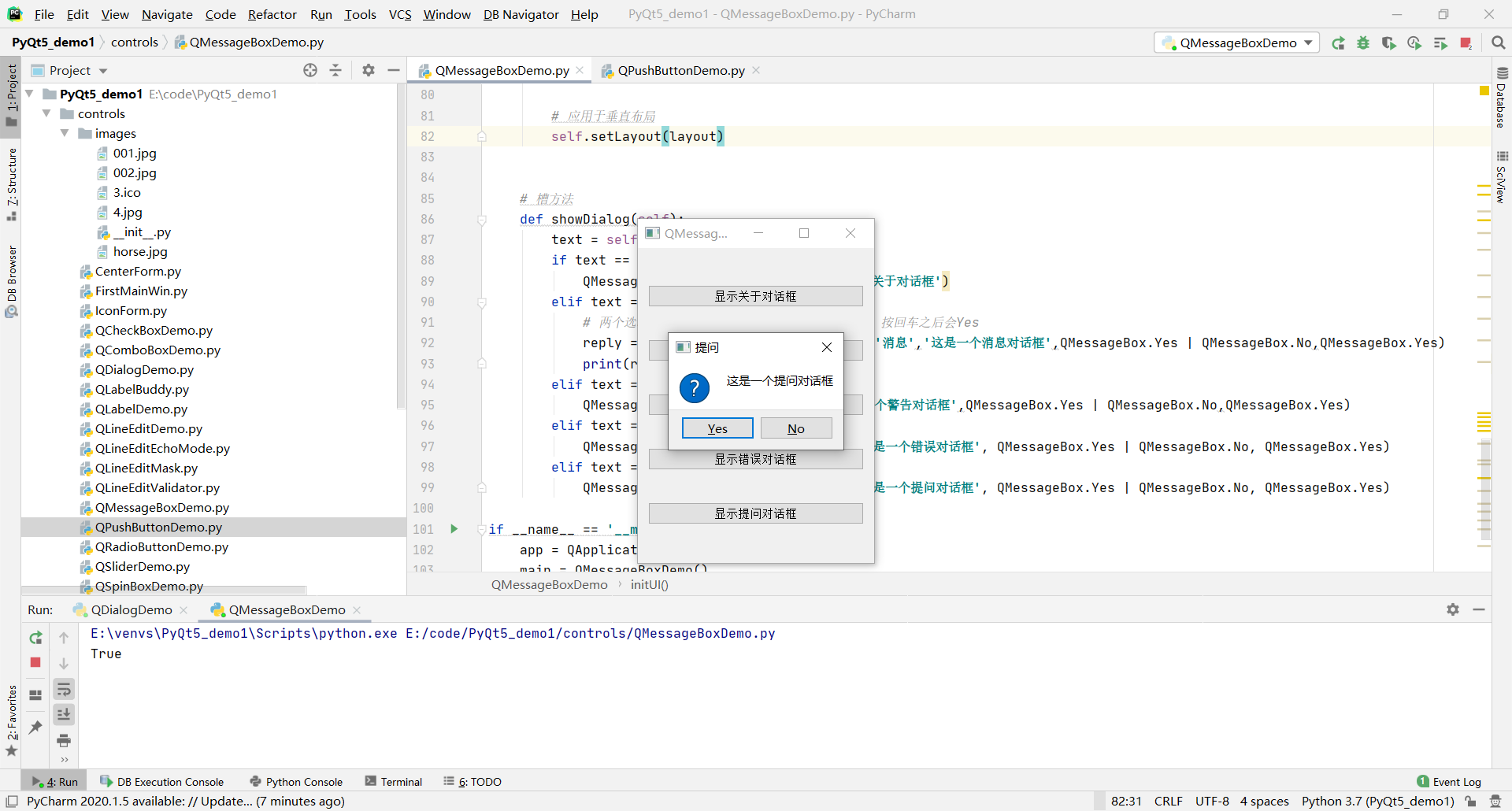Click the tool window toggle icon in status bar corner
The height and width of the screenshot is (811, 1512).
[12, 802]
